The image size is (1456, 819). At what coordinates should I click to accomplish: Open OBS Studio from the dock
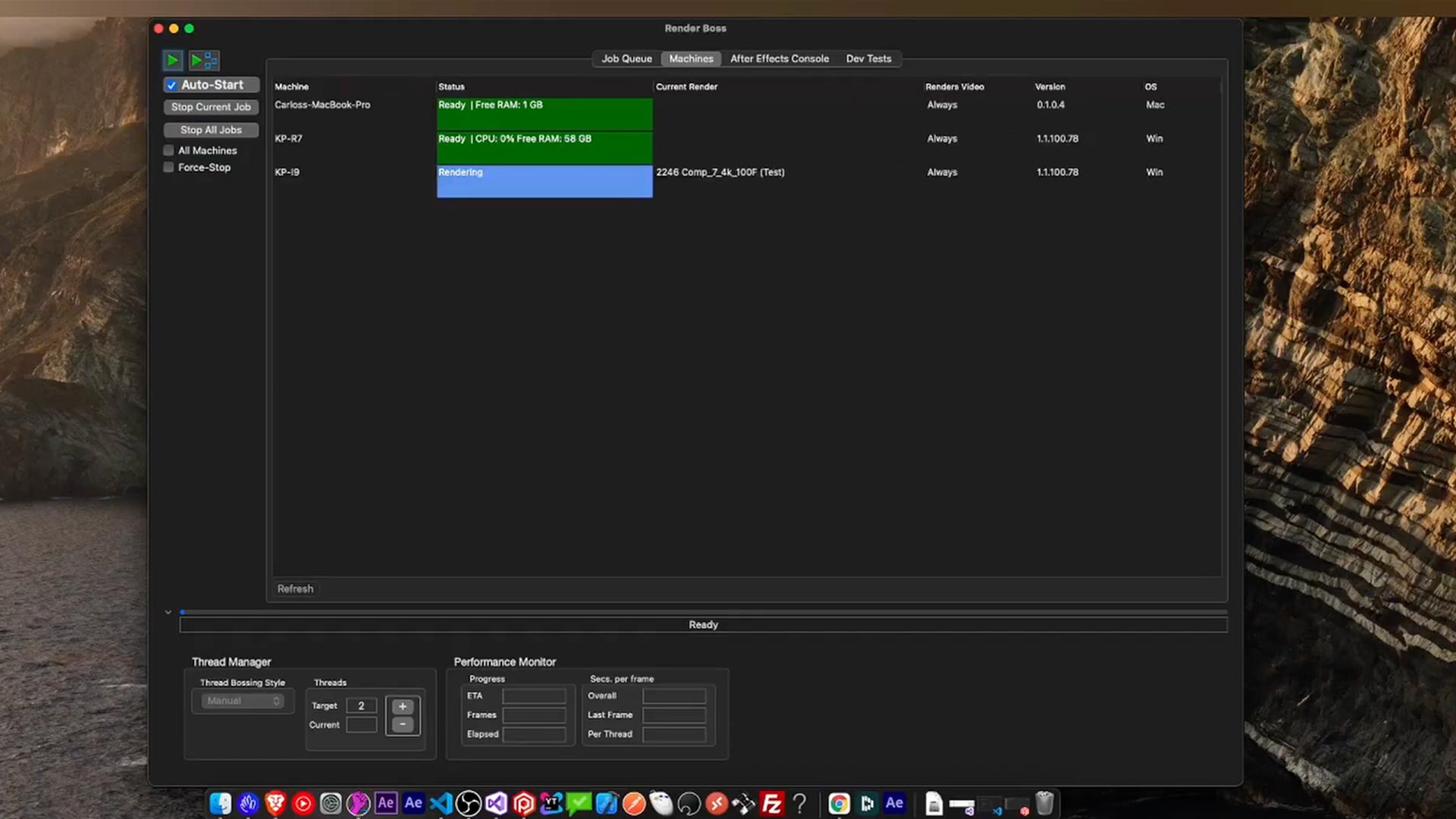[468, 803]
